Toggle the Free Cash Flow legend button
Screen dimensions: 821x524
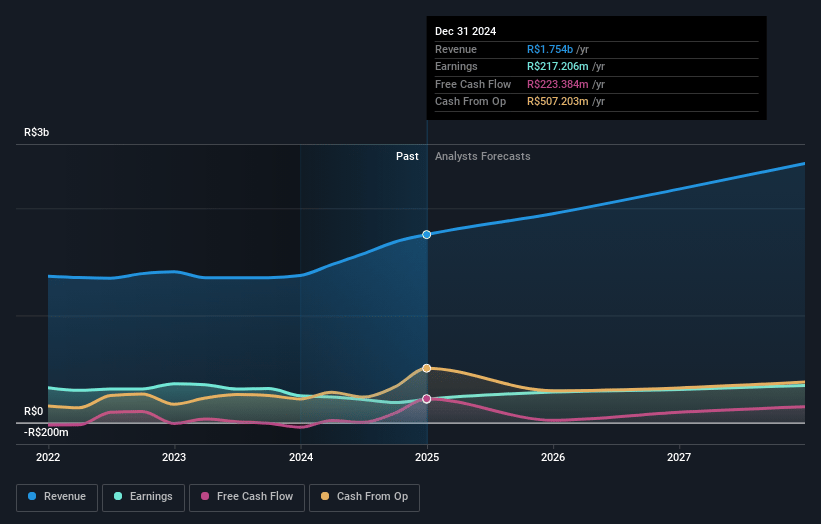pyautogui.click(x=247, y=497)
